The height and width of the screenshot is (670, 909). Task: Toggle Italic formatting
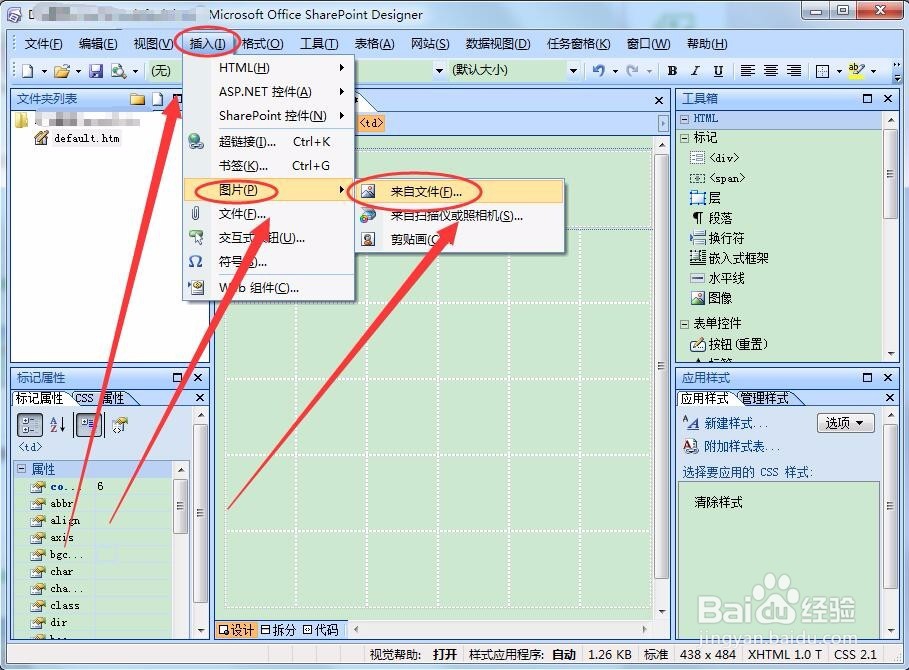point(695,71)
